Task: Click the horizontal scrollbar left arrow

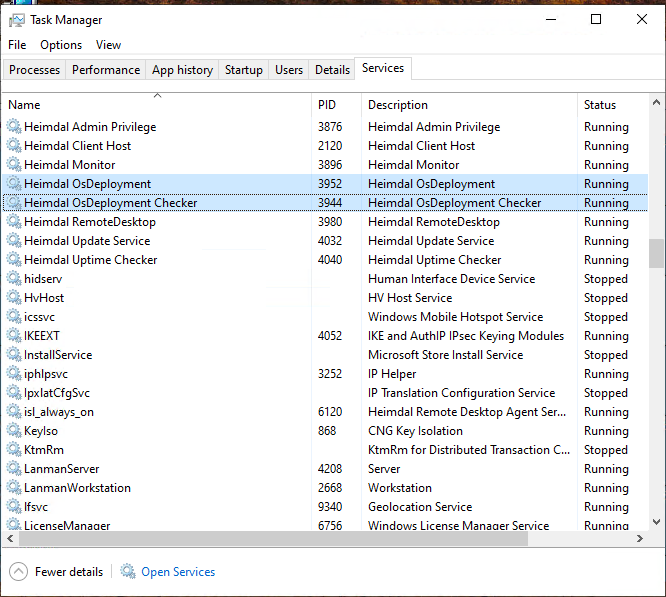Action: click(11, 538)
